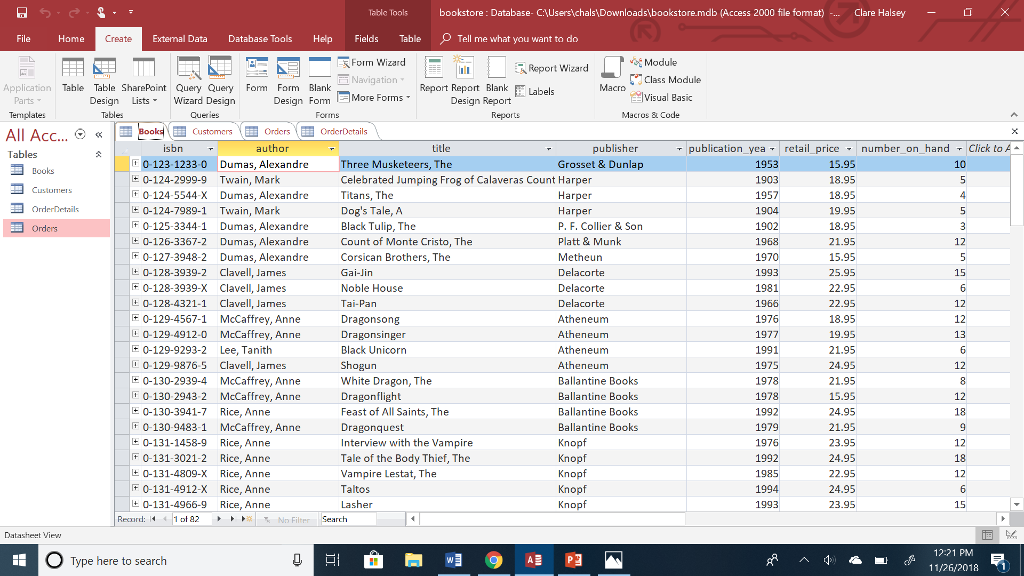Insert a Class Module
This screenshot has width=1024, height=576.
[664, 79]
